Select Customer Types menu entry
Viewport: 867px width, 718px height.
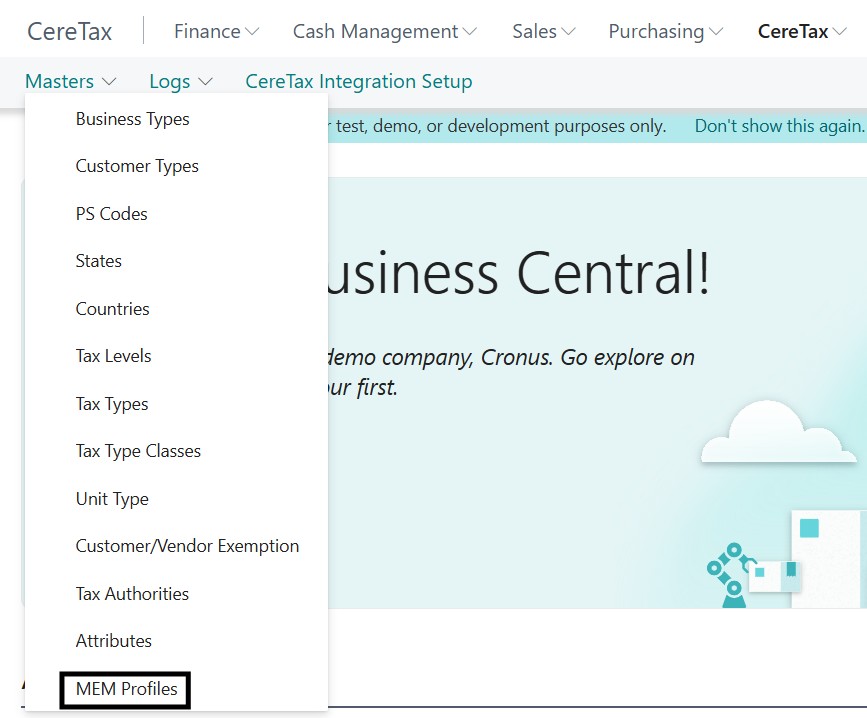[x=137, y=166]
